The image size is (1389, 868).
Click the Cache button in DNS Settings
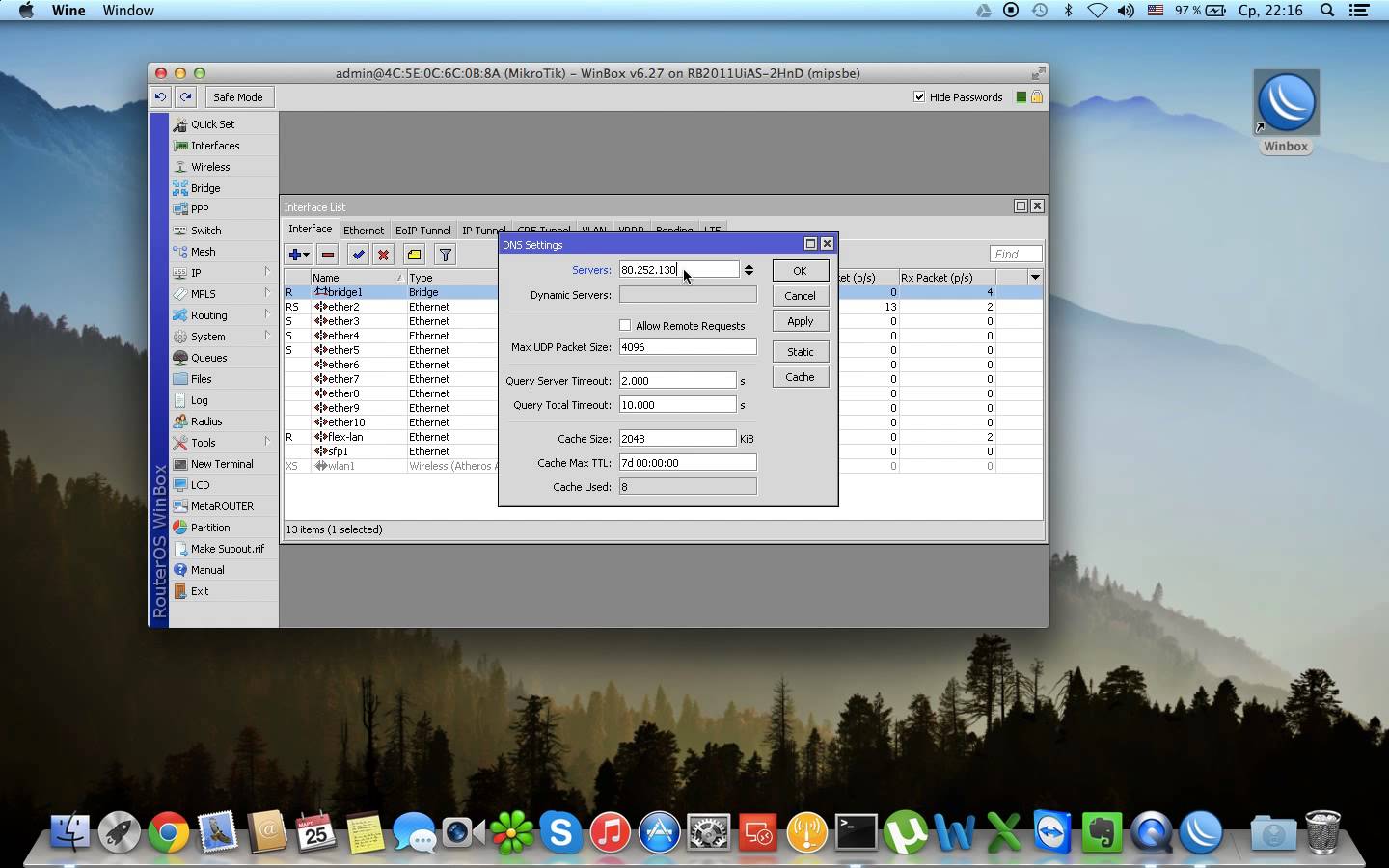pyautogui.click(x=801, y=377)
